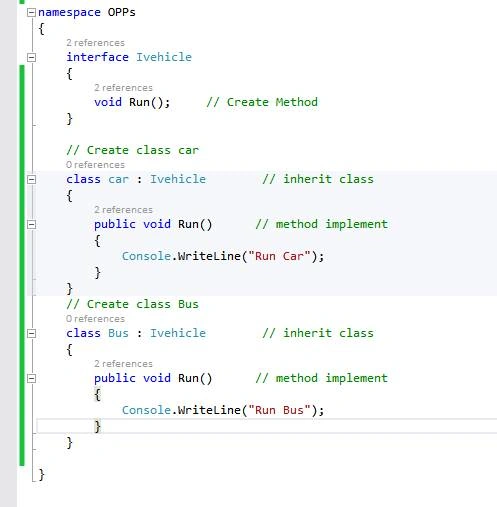
Task: Click 'Console' in the Run Car line
Action: coord(146,256)
